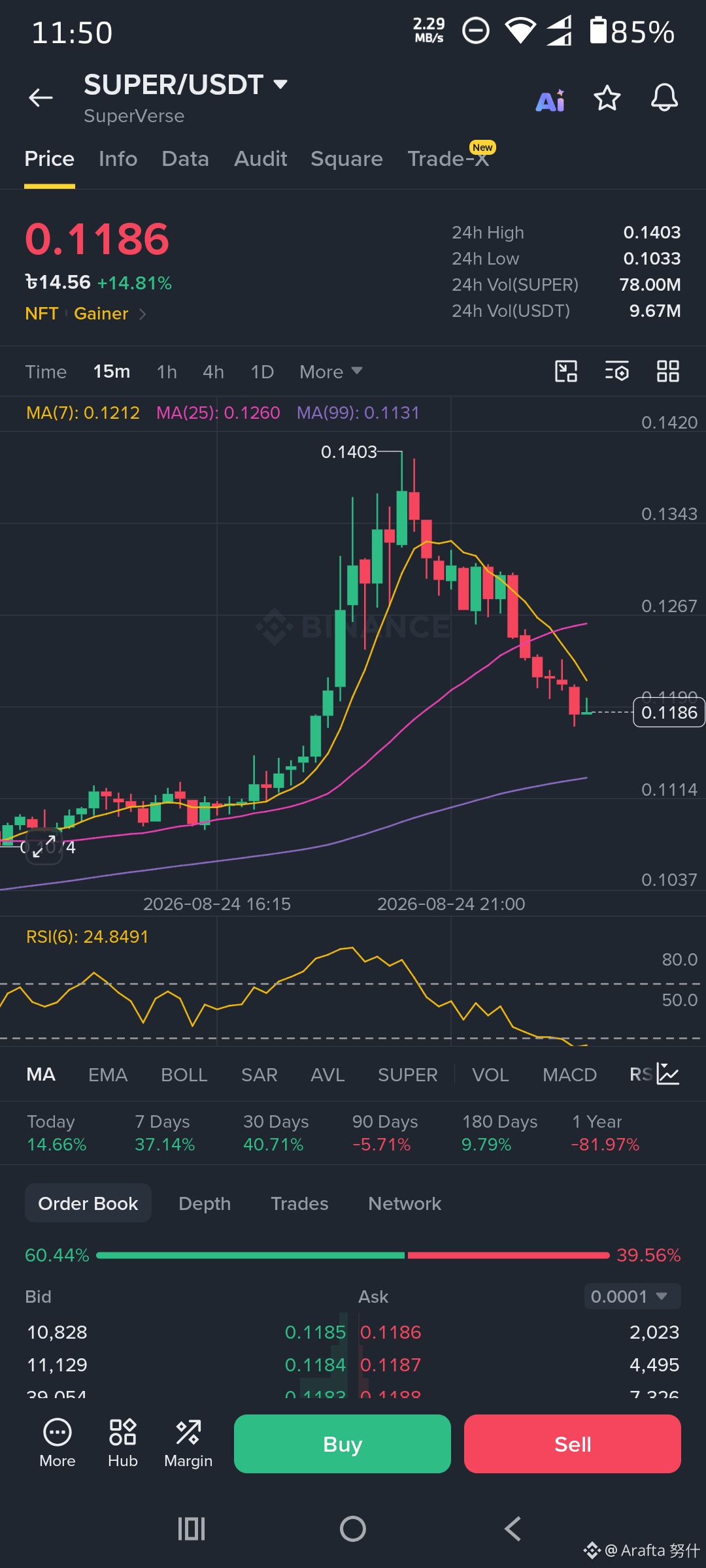This screenshot has width=706, height=1568.
Task: Tap the green Buy button
Action: point(343,1444)
